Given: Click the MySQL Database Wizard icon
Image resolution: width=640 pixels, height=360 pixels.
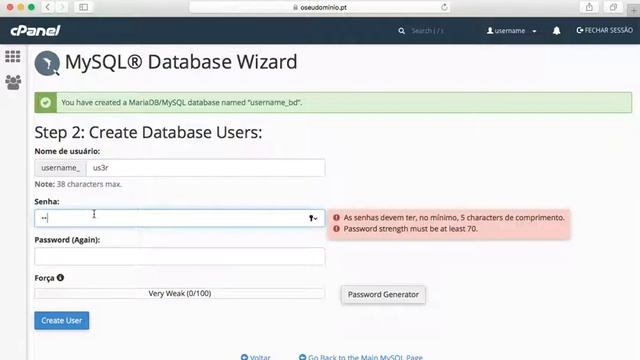Looking at the screenshot, I should [47, 63].
